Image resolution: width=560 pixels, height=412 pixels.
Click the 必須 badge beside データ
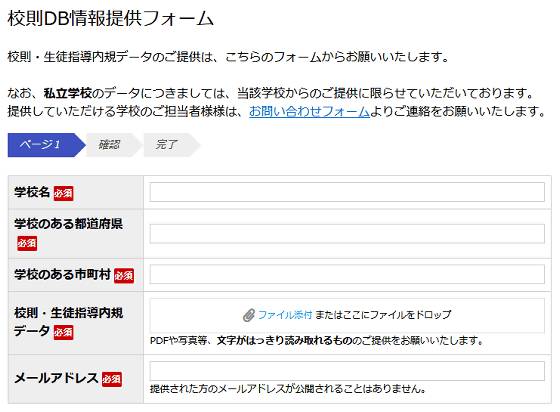pyautogui.click(x=63, y=332)
